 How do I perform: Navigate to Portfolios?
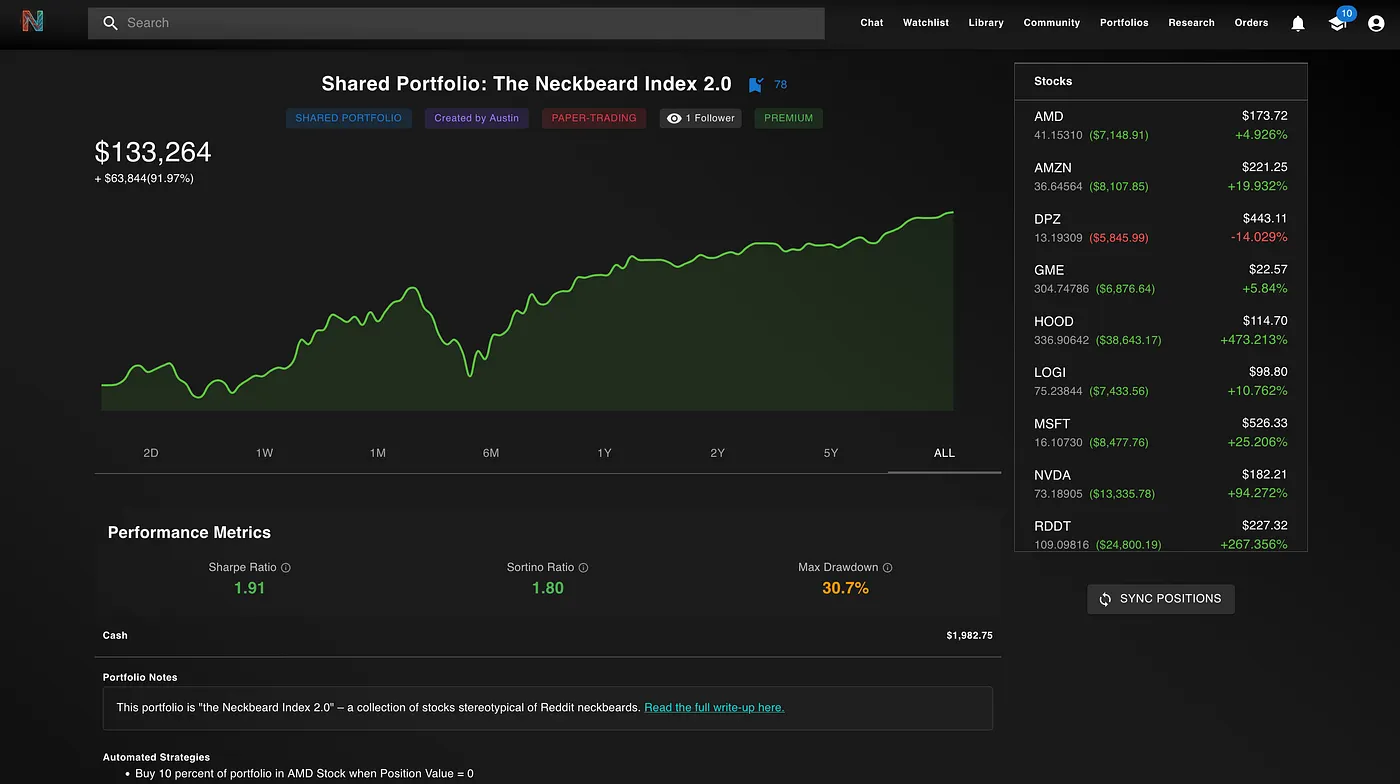1124,23
